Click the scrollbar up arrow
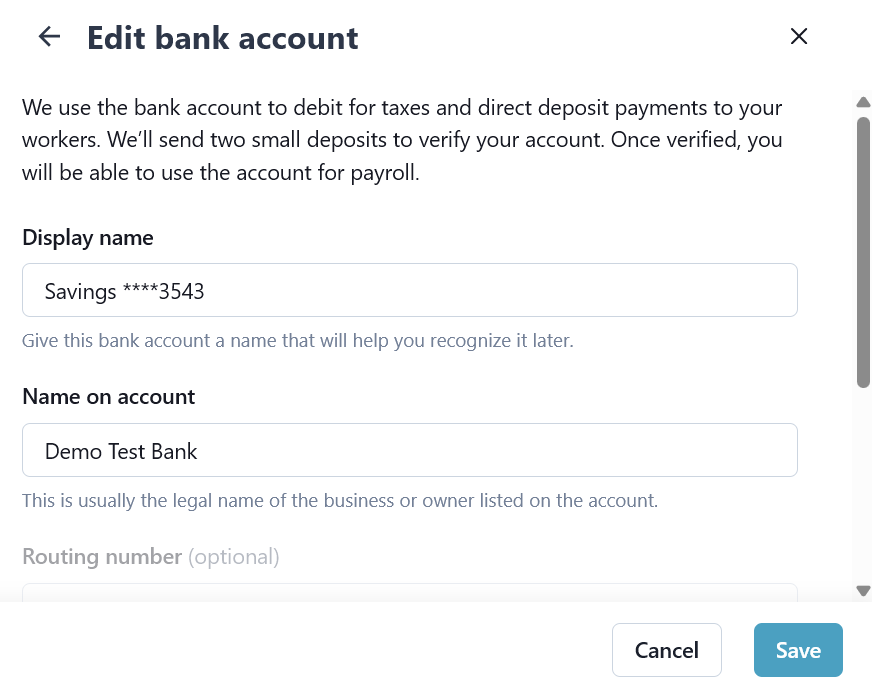The image size is (872, 690). point(863,102)
